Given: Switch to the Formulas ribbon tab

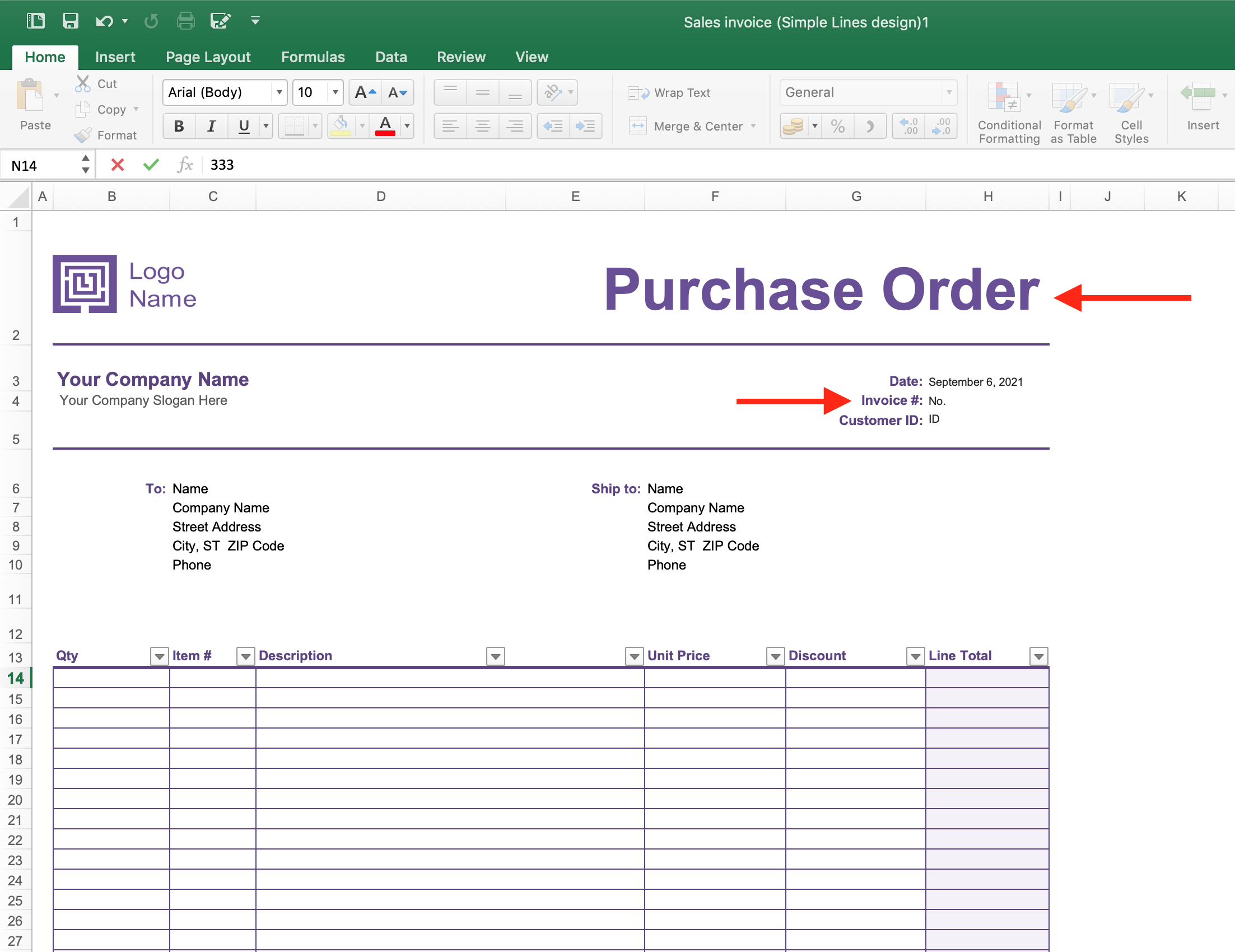Looking at the screenshot, I should (x=313, y=57).
